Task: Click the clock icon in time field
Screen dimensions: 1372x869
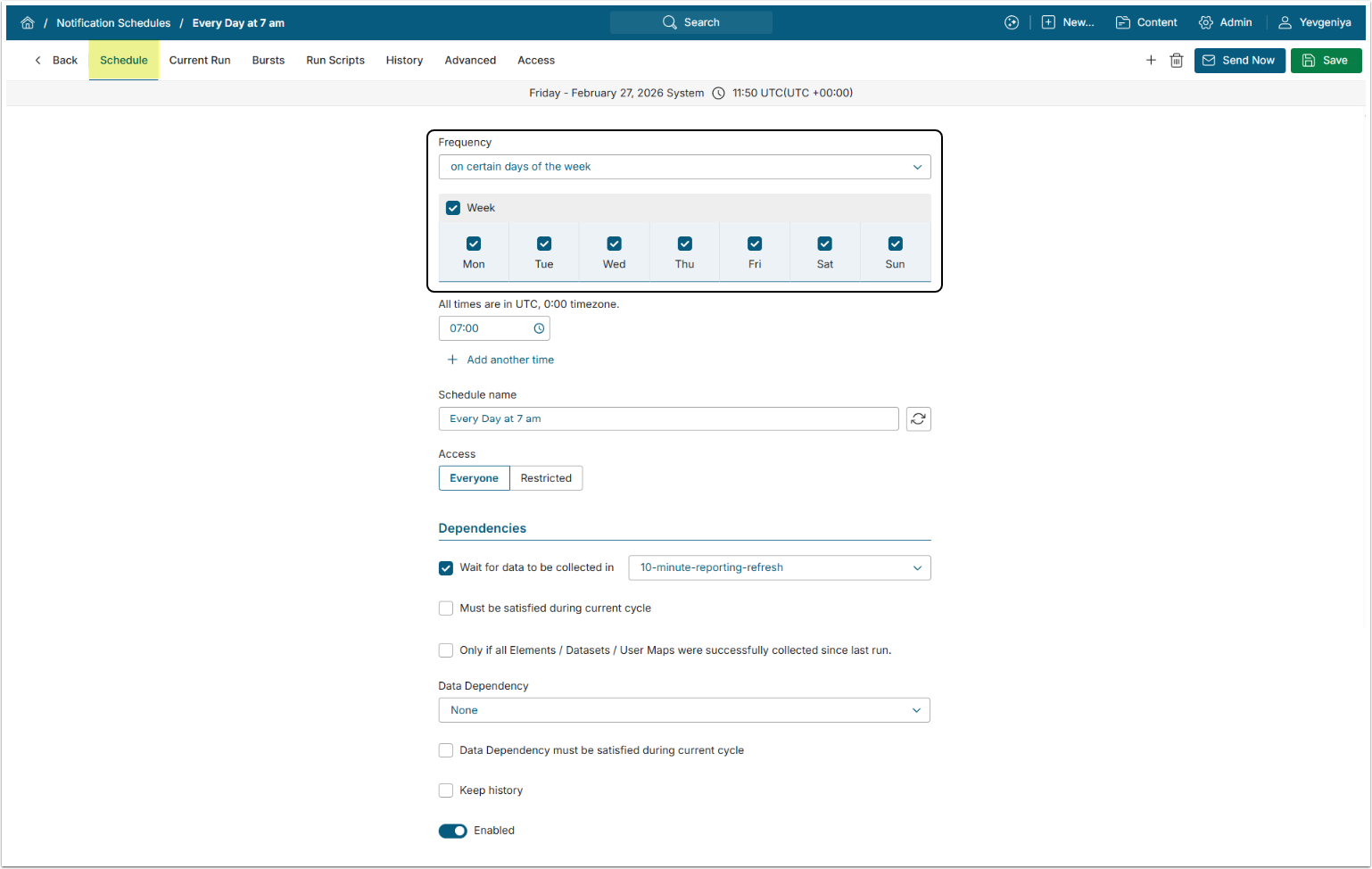Action: pos(539,329)
